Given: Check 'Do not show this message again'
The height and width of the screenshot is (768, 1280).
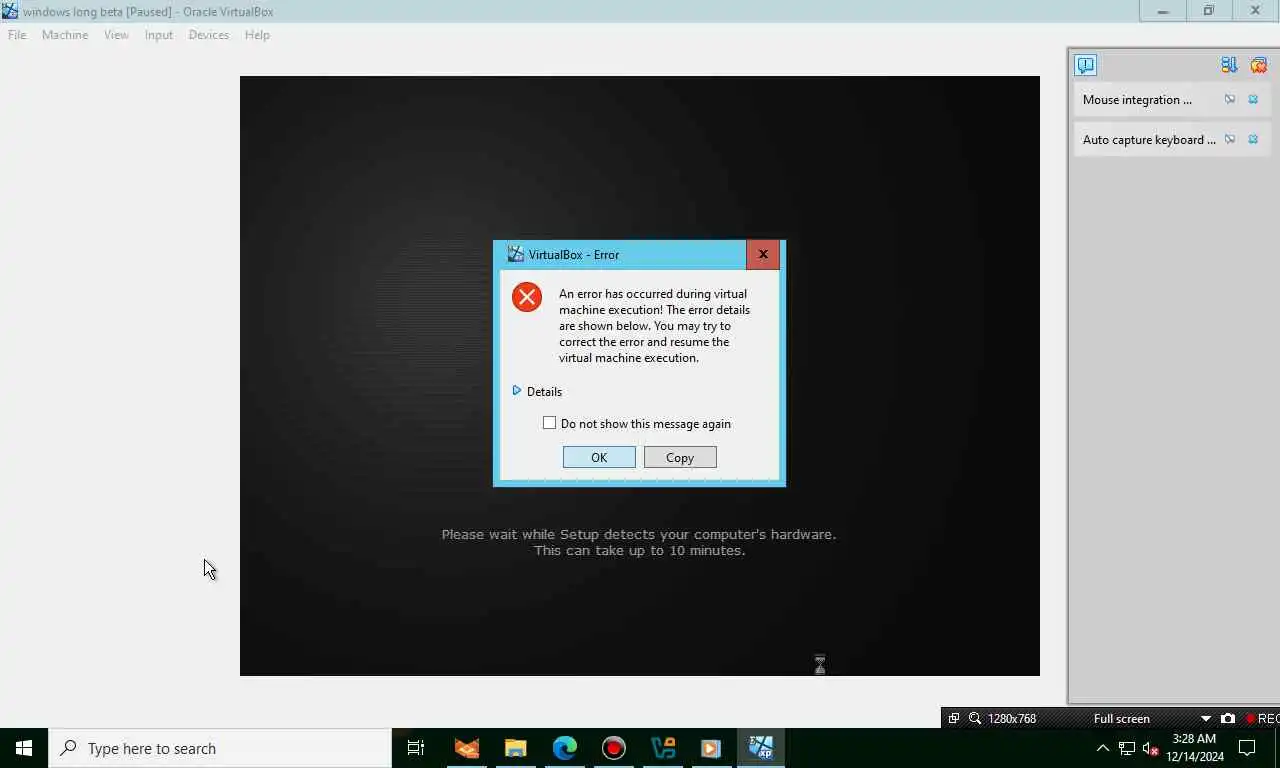Looking at the screenshot, I should tap(549, 423).
